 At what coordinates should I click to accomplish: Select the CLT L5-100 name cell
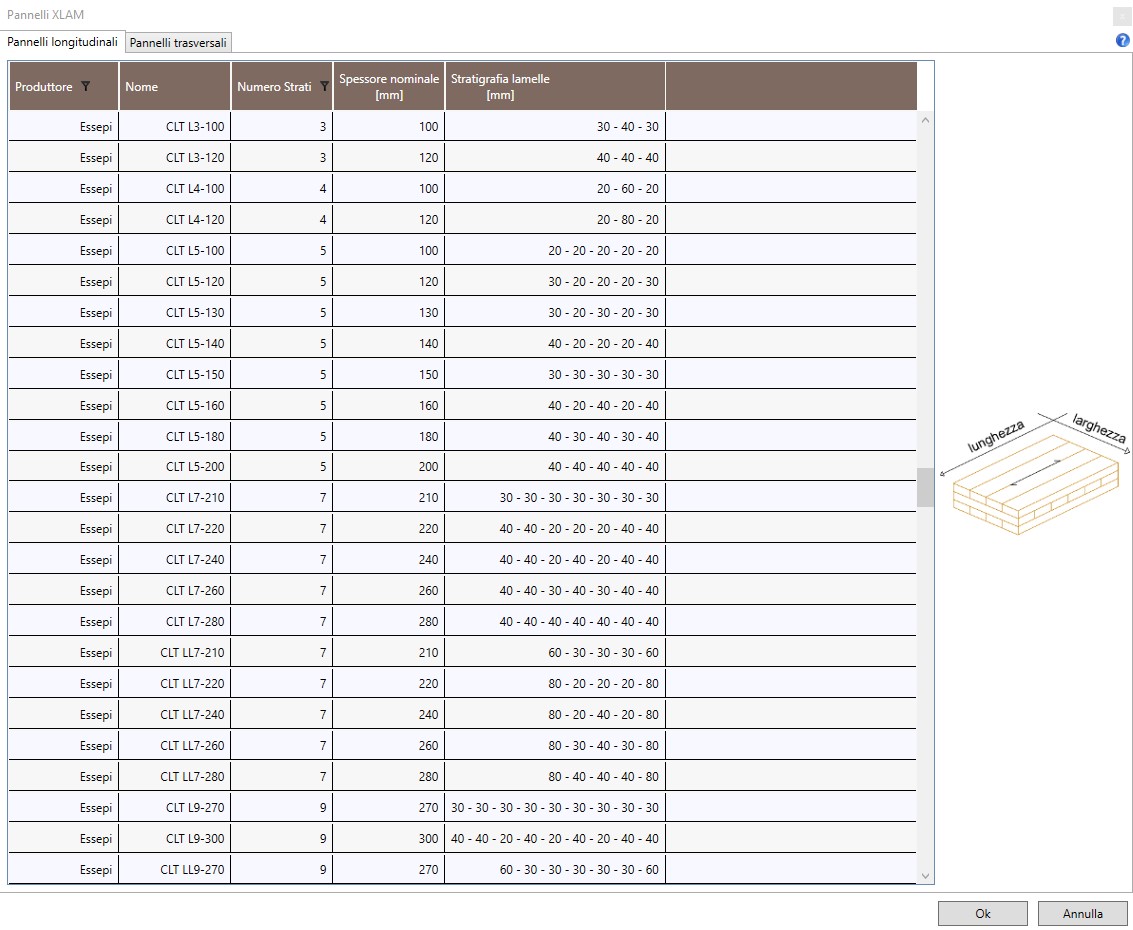pyautogui.click(x=175, y=251)
